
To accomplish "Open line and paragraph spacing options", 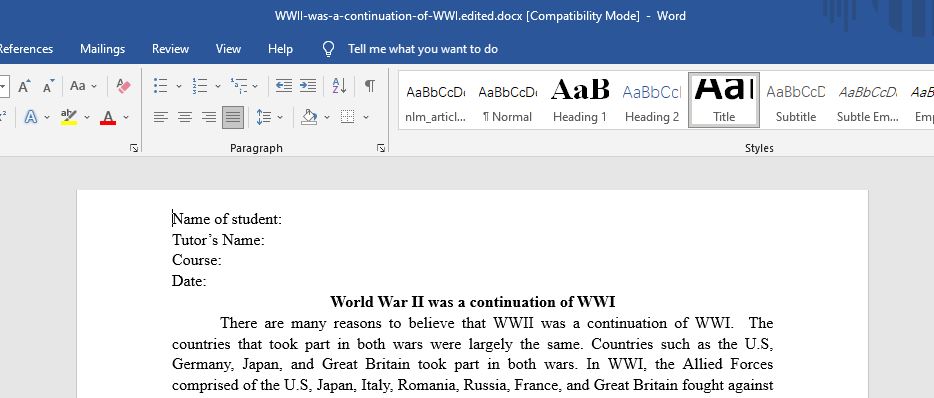I will point(264,117).
